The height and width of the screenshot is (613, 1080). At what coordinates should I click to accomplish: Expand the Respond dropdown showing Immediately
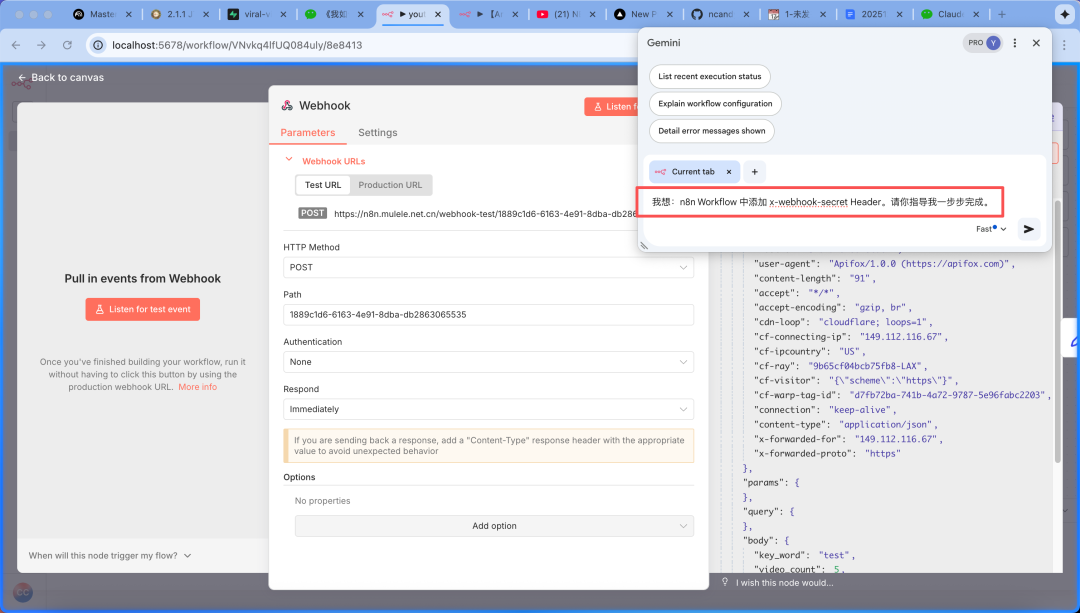click(488, 409)
